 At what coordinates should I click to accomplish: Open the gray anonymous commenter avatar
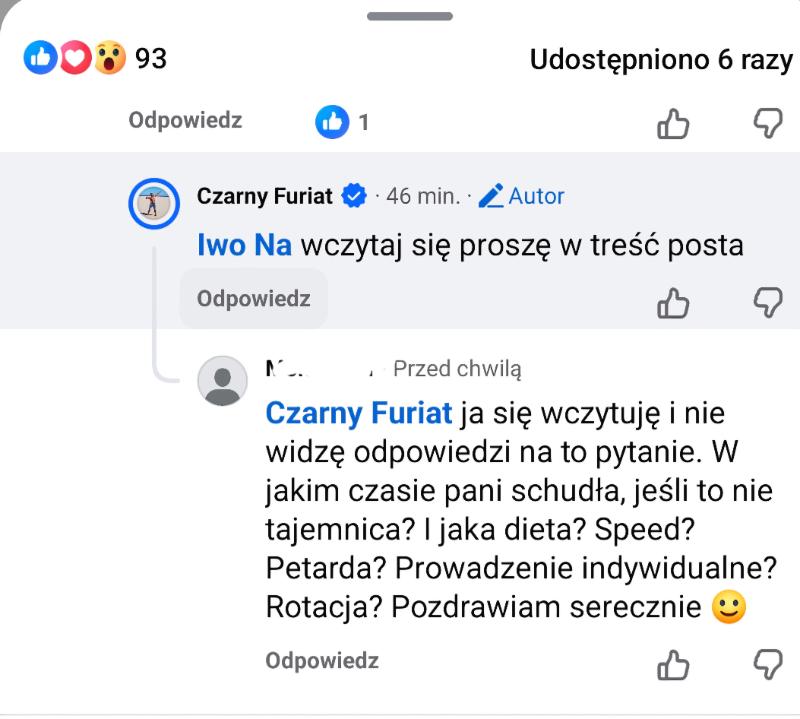click(222, 381)
